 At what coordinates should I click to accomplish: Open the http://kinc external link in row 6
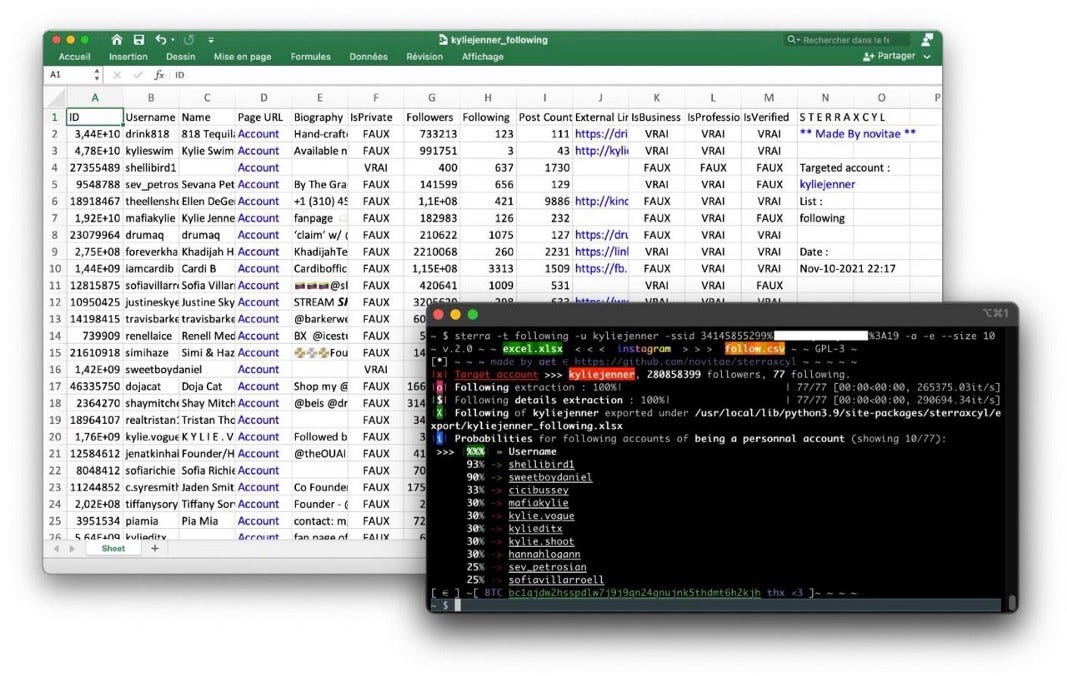[601, 202]
